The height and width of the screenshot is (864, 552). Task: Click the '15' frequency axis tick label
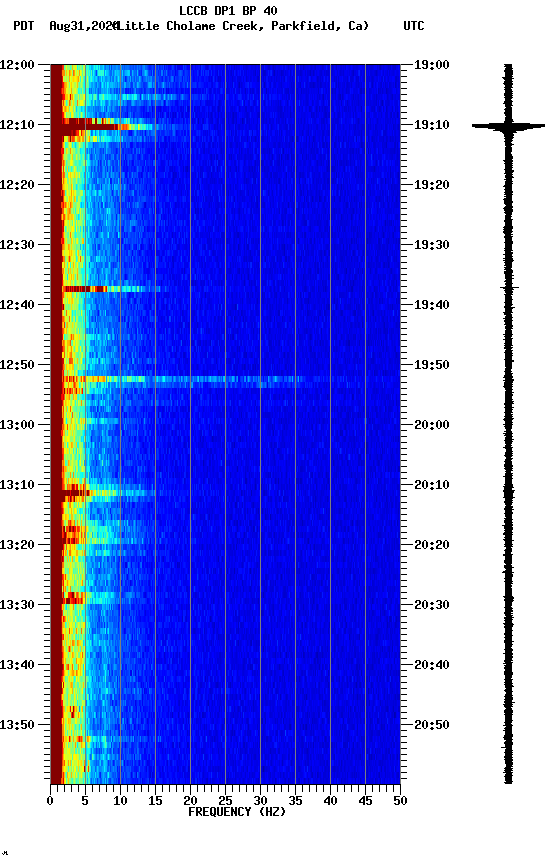[x=155, y=801]
